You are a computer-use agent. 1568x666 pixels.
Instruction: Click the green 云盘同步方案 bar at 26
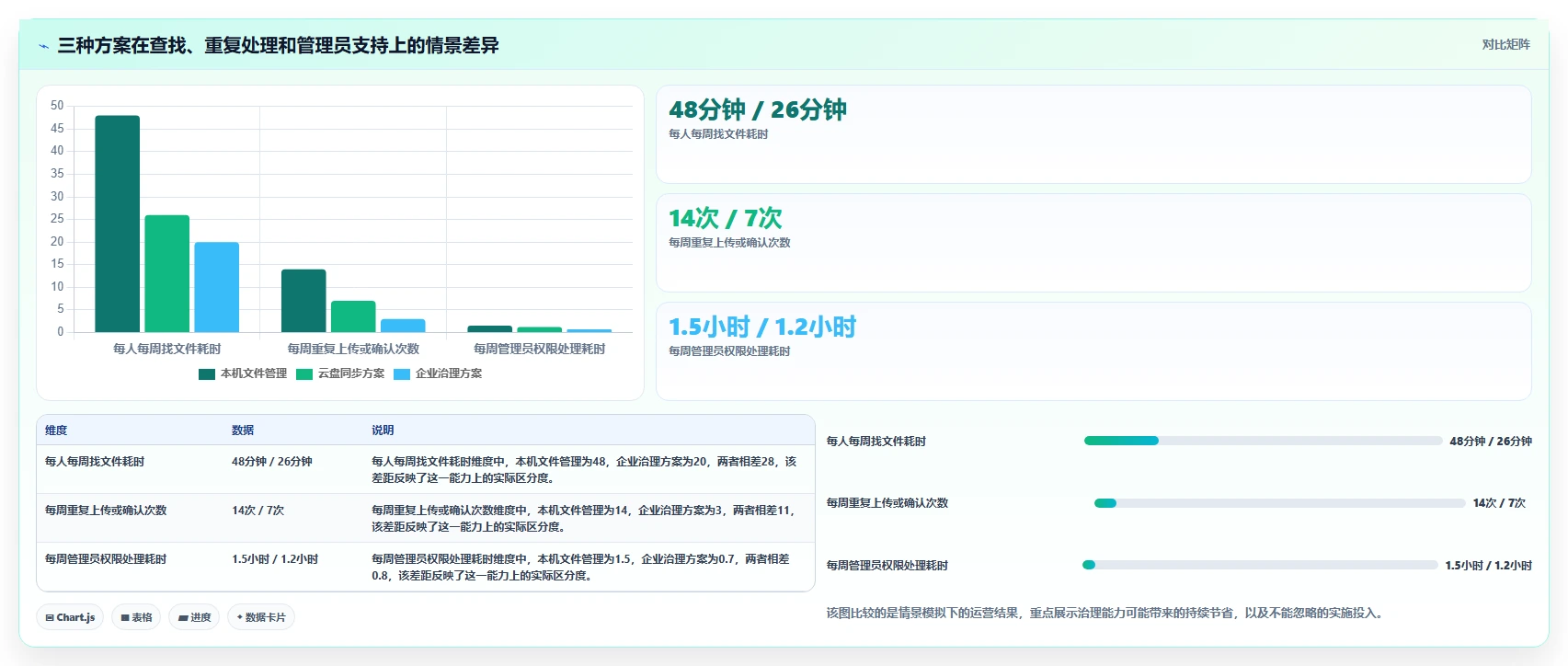pyautogui.click(x=167, y=273)
